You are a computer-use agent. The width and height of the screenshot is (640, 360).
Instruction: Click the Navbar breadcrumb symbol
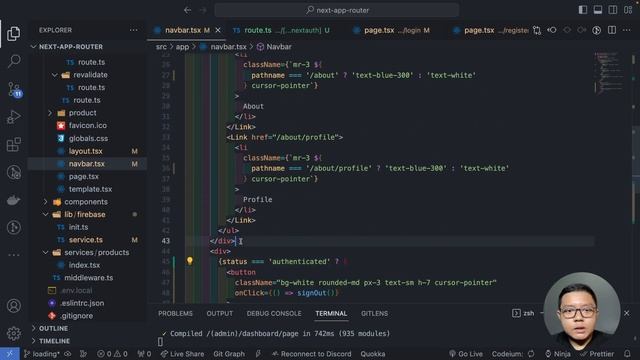[274, 47]
